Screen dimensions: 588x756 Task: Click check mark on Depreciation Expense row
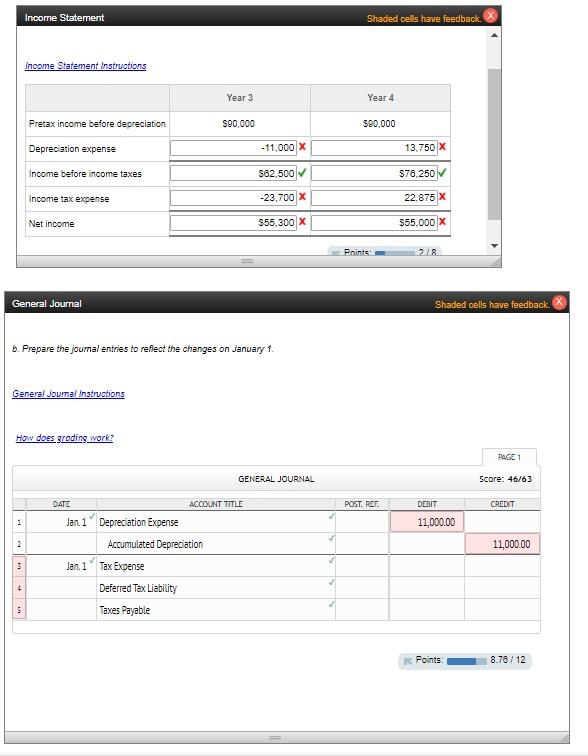click(x=331, y=516)
